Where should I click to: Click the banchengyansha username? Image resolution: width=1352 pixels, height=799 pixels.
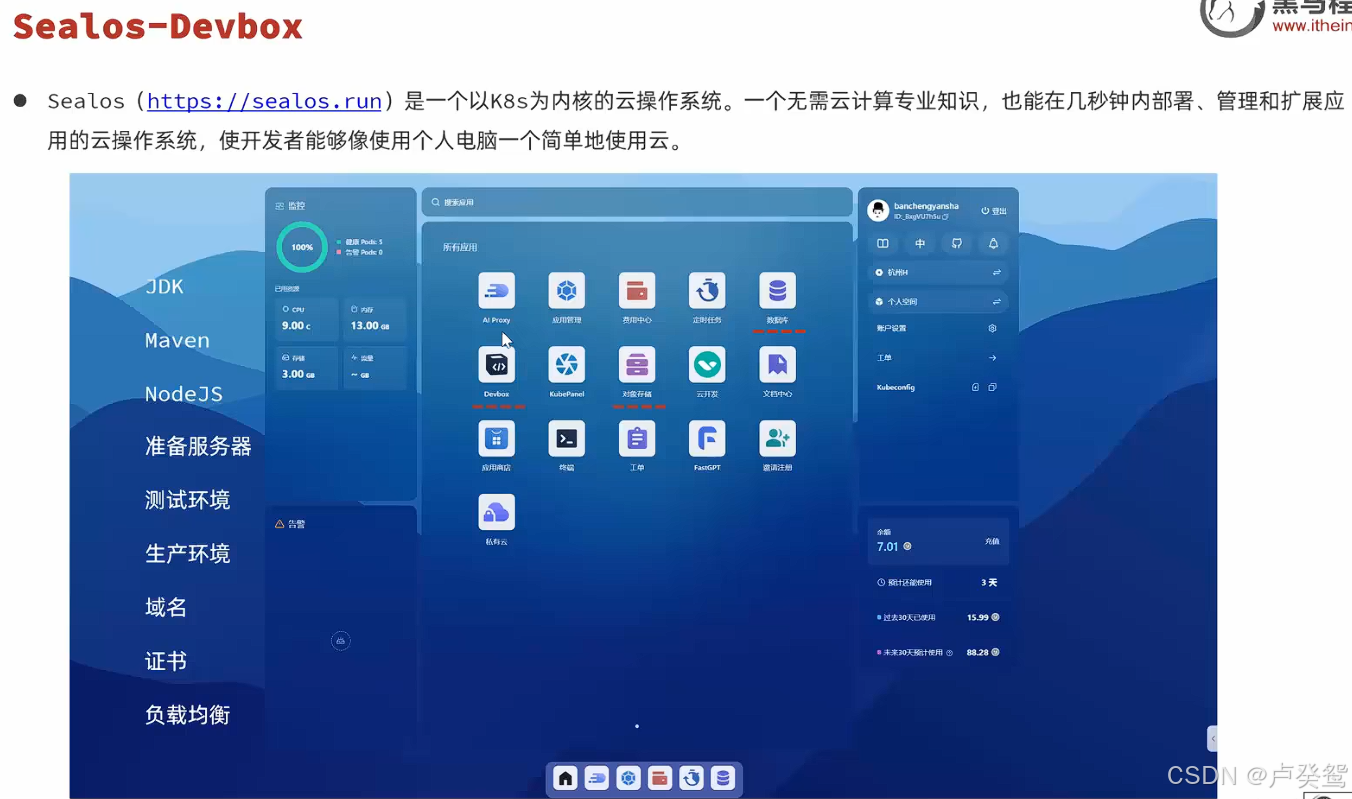[x=926, y=206]
